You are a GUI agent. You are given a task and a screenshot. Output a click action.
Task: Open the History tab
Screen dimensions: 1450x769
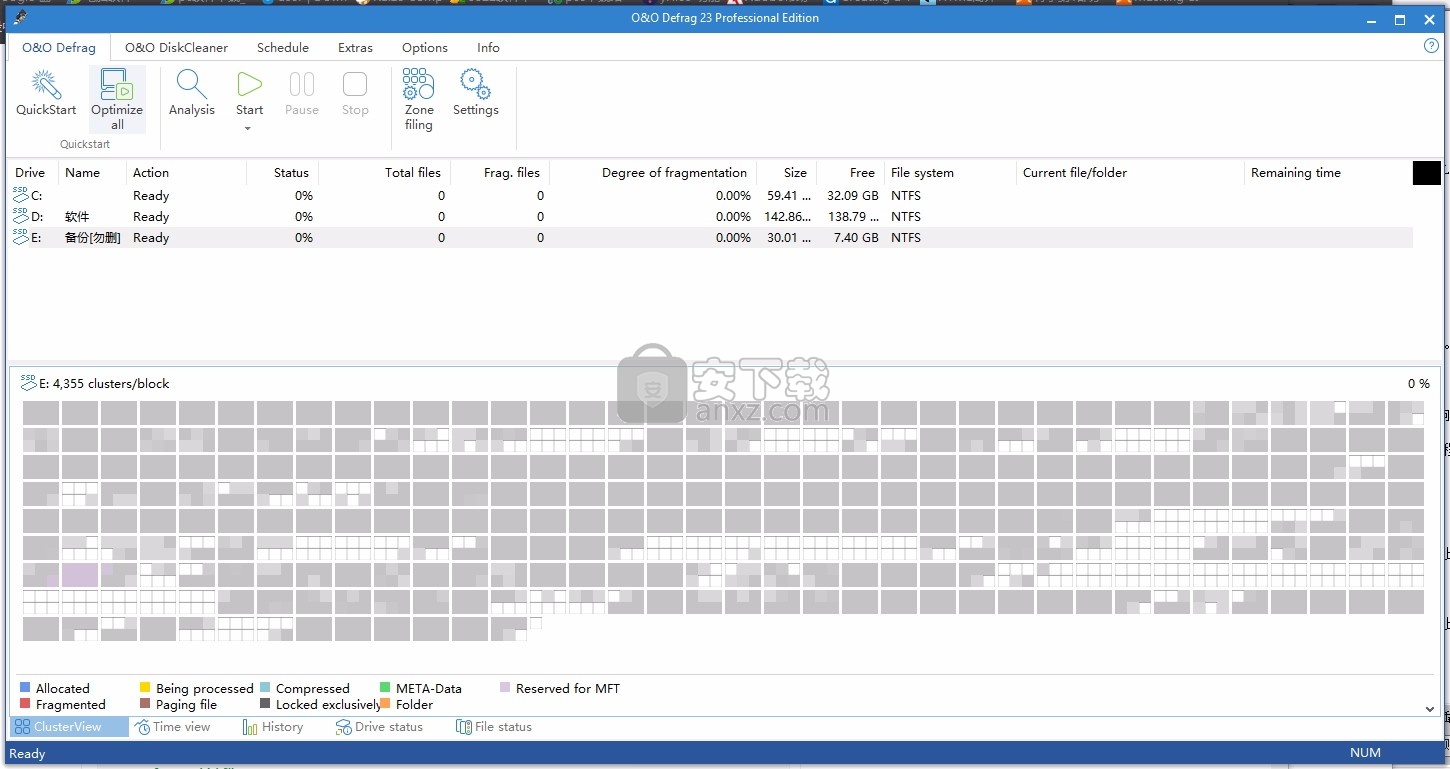click(x=273, y=727)
